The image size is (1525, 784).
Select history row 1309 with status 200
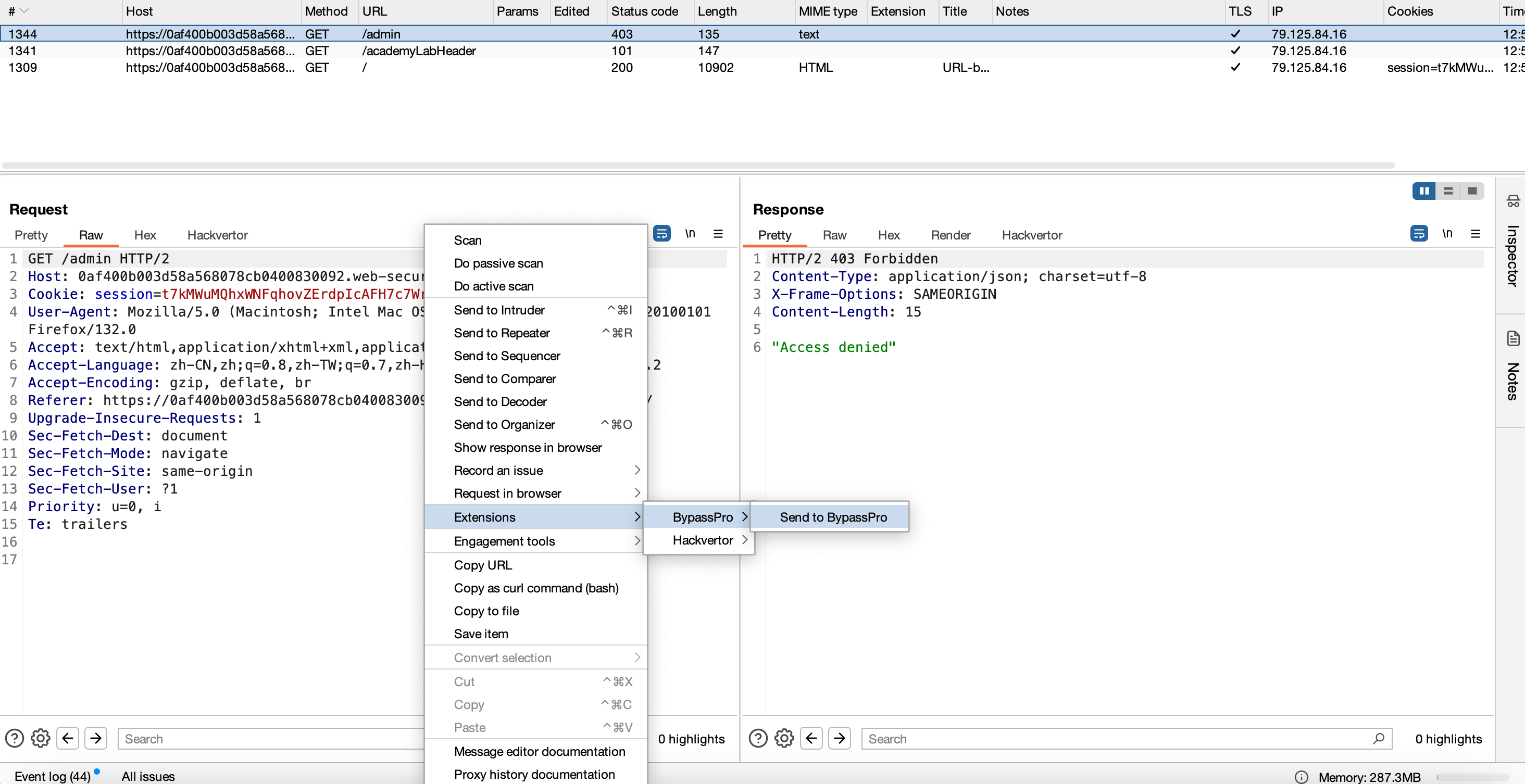[x=762, y=67]
